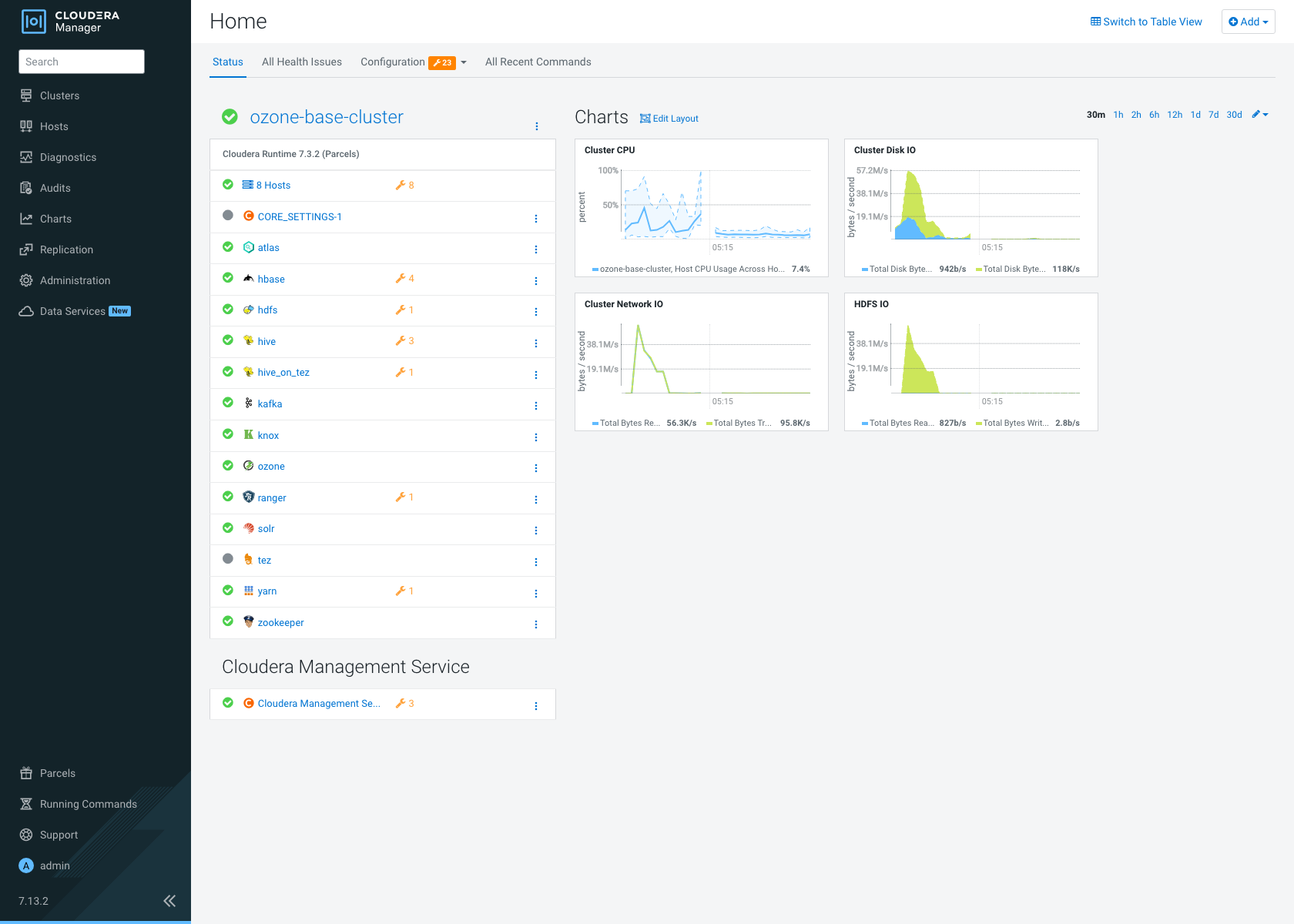Open Cluster CPU chart
Screen dimensions: 1294x924
pos(702,208)
